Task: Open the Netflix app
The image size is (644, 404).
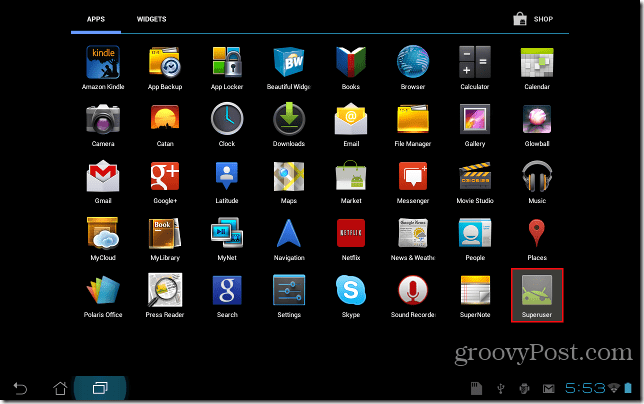Action: pos(351,239)
